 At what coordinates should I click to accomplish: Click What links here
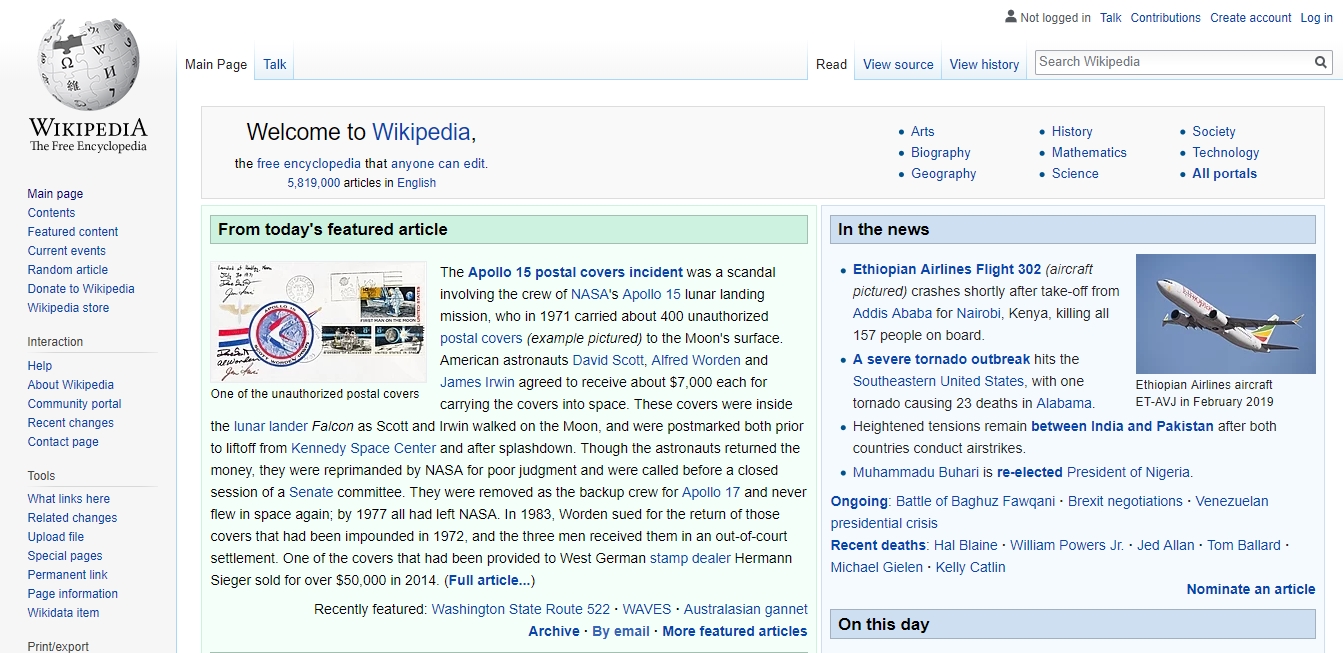point(69,499)
